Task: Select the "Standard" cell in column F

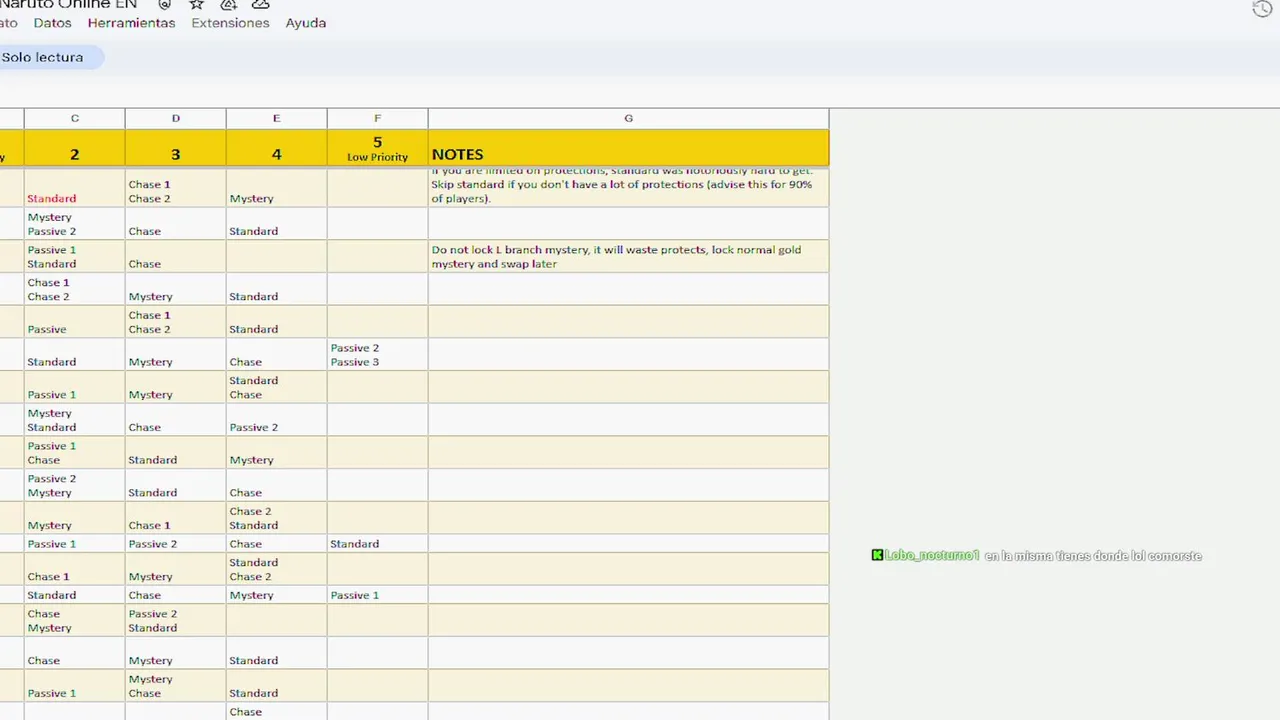Action: point(378,544)
